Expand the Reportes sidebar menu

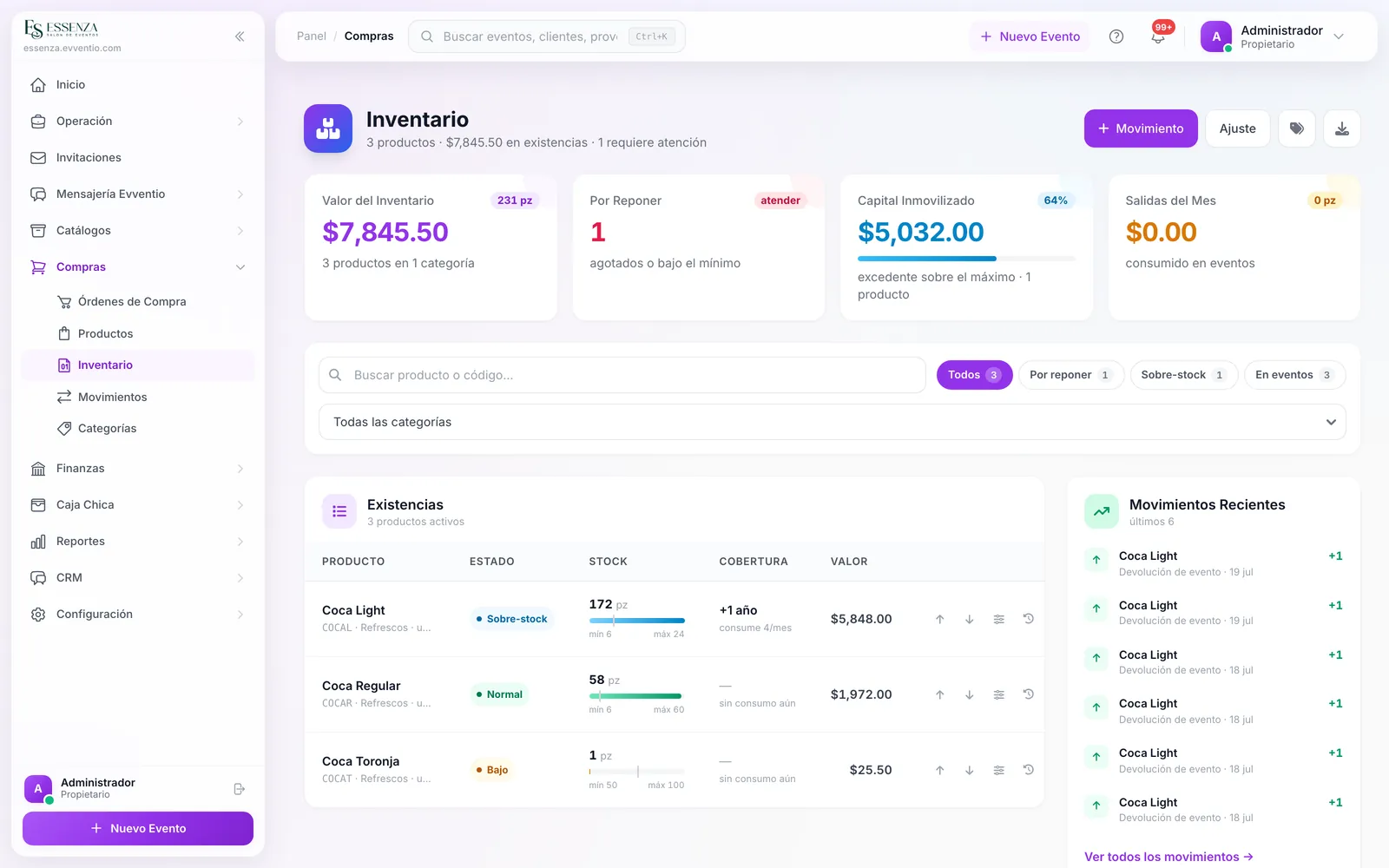point(138,542)
